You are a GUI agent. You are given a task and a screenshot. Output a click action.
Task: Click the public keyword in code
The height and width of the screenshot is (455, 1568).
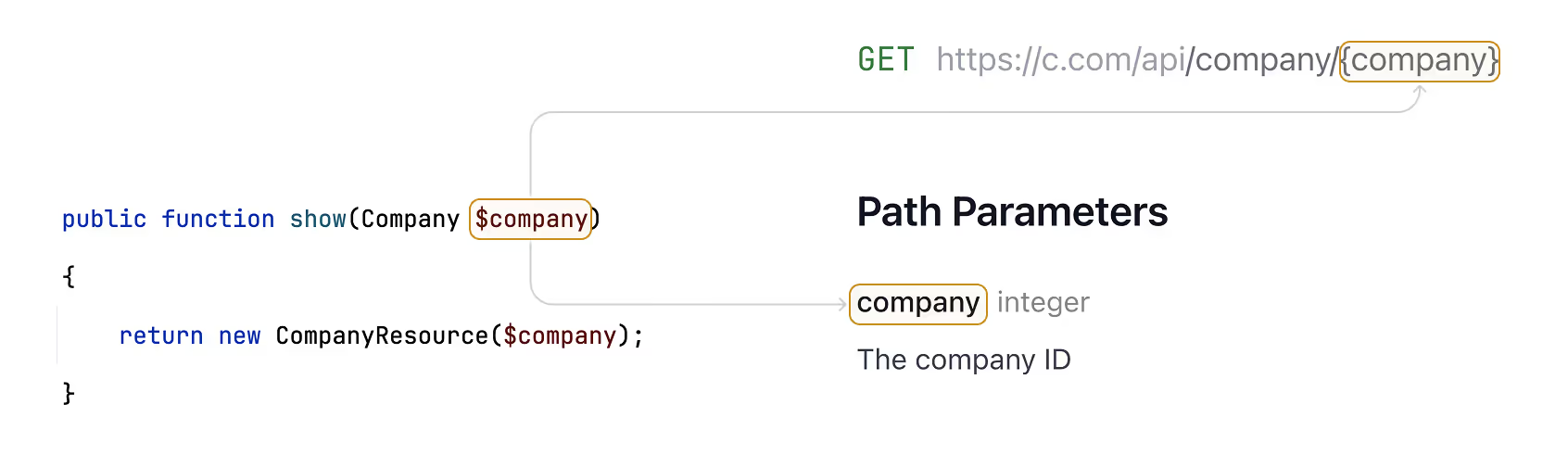(104, 220)
